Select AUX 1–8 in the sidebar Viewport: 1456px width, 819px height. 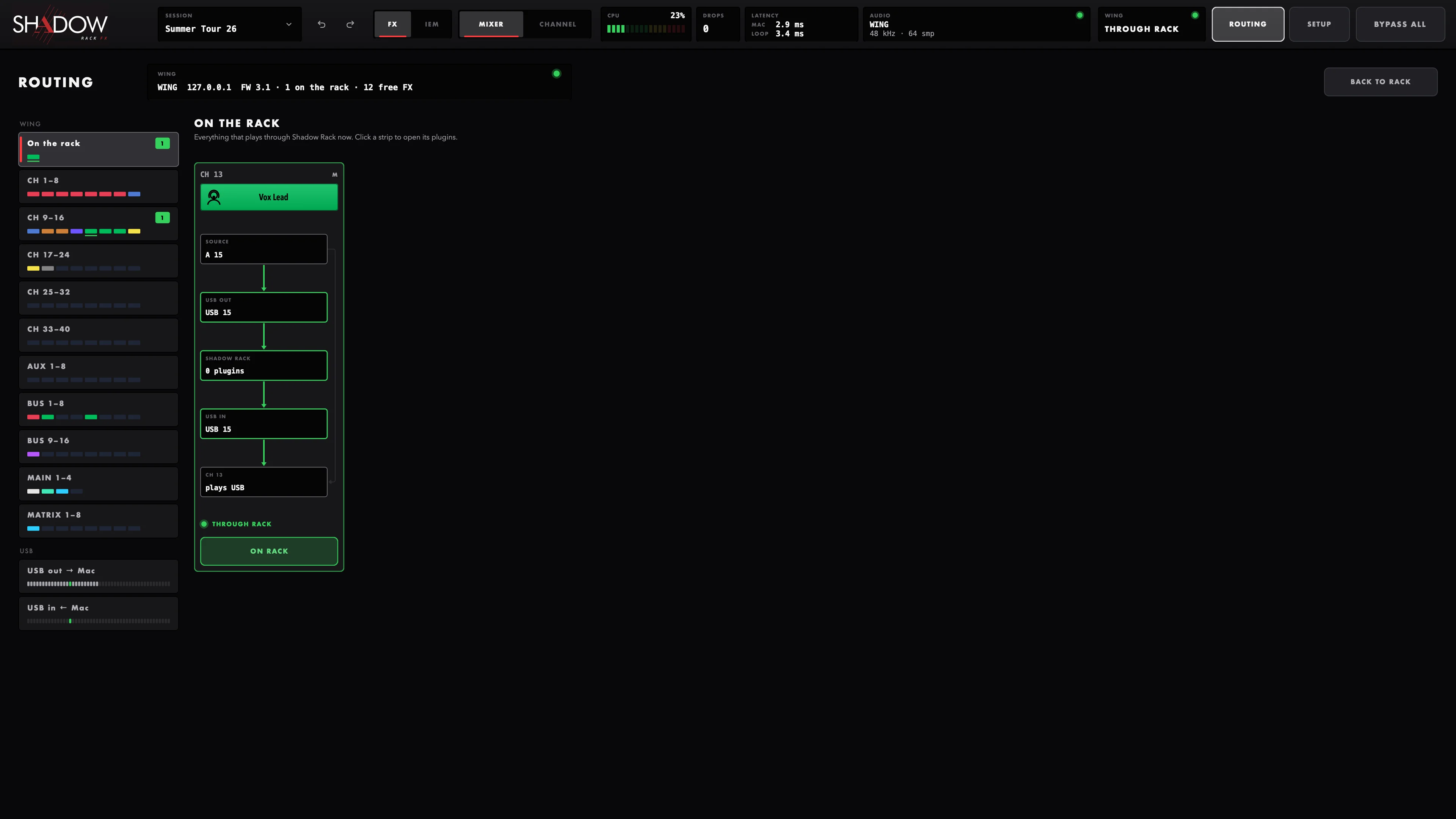pos(98,372)
